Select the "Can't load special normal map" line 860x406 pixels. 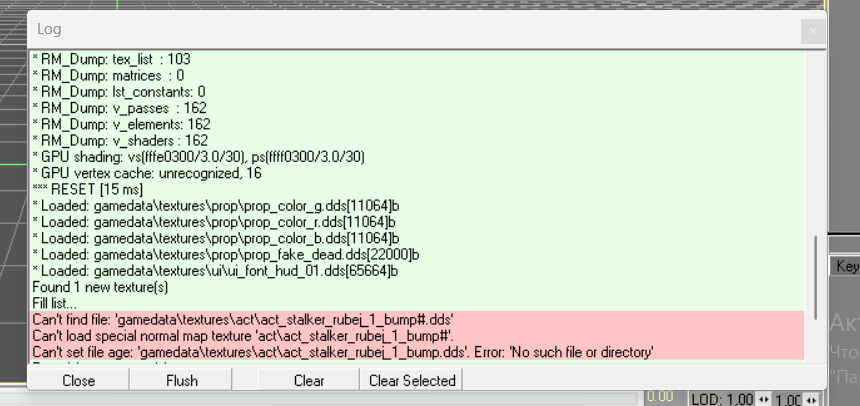[x=416, y=335]
